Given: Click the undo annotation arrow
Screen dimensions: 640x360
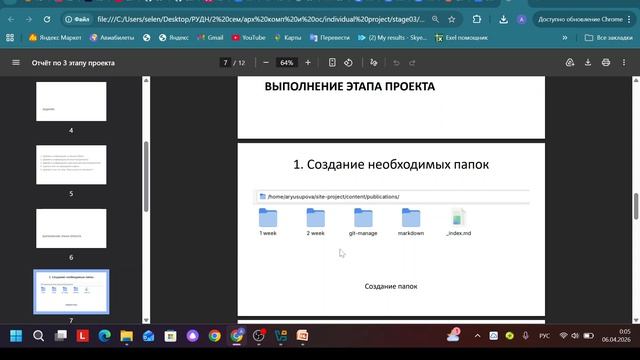Looking at the screenshot, I should [396, 63].
